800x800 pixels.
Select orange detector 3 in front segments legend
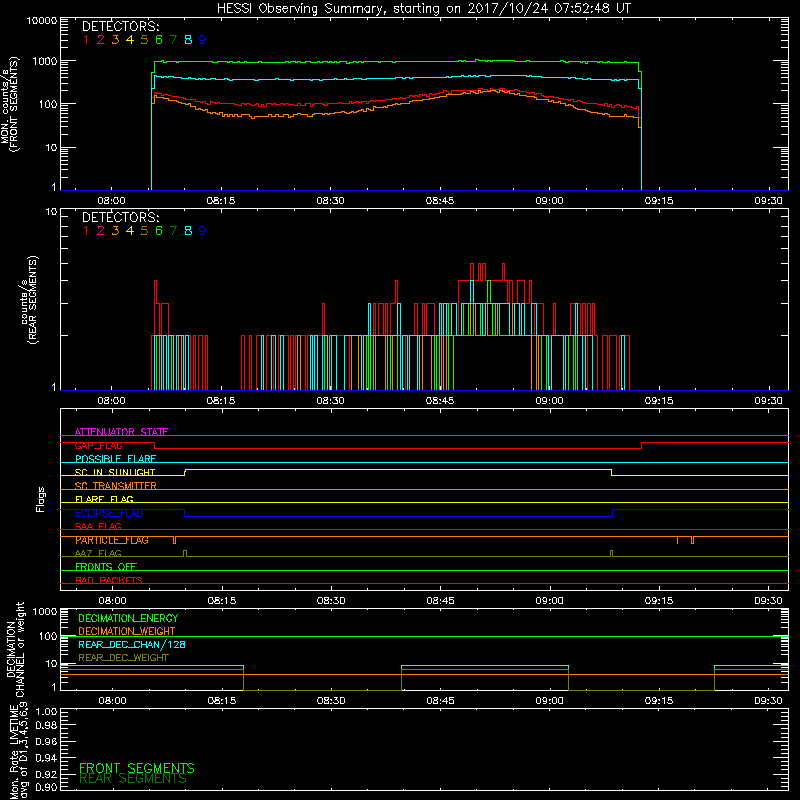[x=115, y=40]
